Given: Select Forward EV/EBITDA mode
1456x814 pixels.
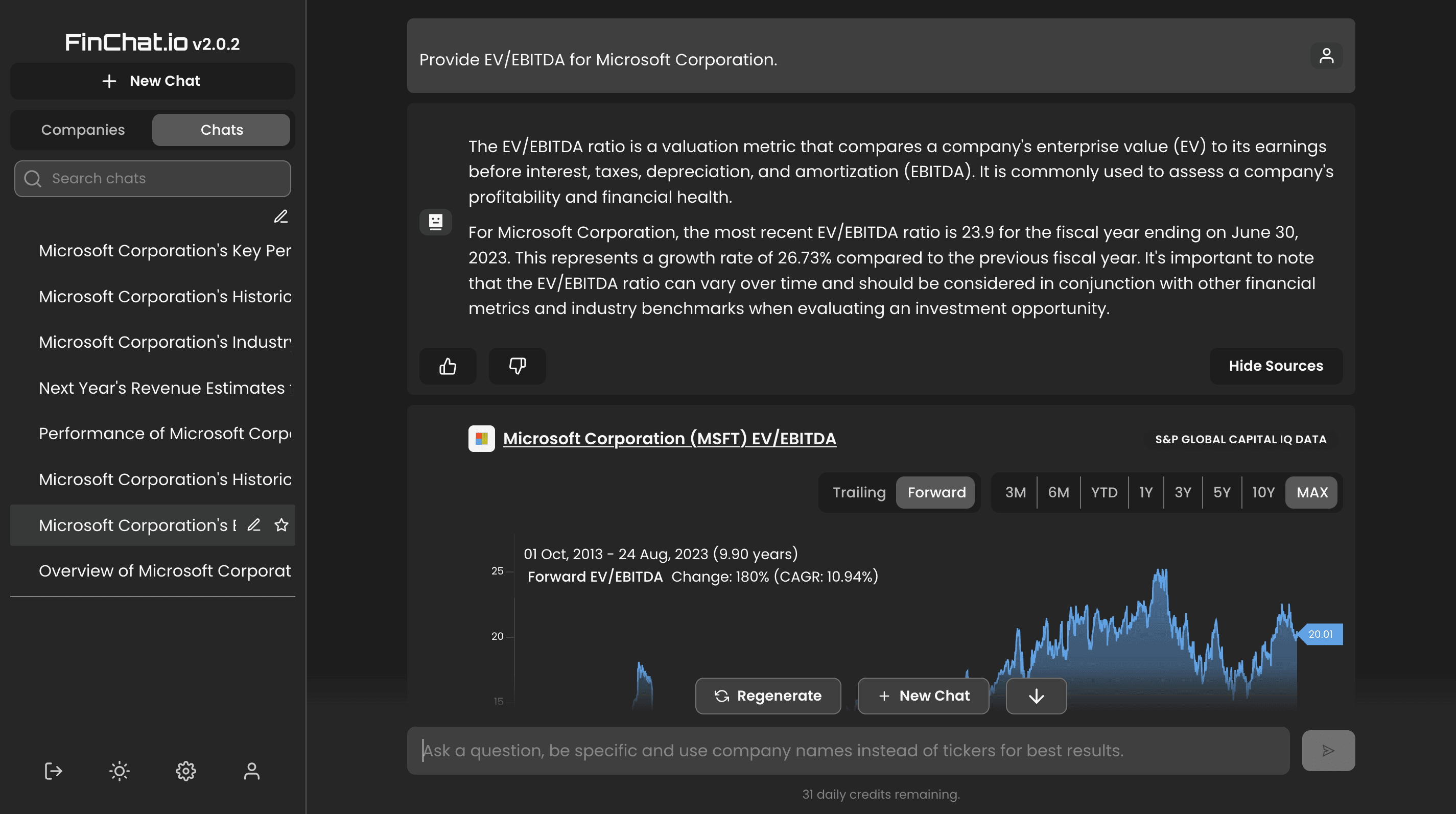Looking at the screenshot, I should point(936,493).
